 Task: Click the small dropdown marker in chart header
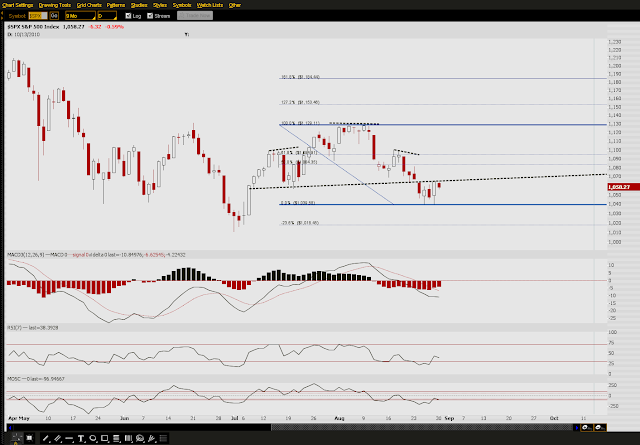coord(187,35)
